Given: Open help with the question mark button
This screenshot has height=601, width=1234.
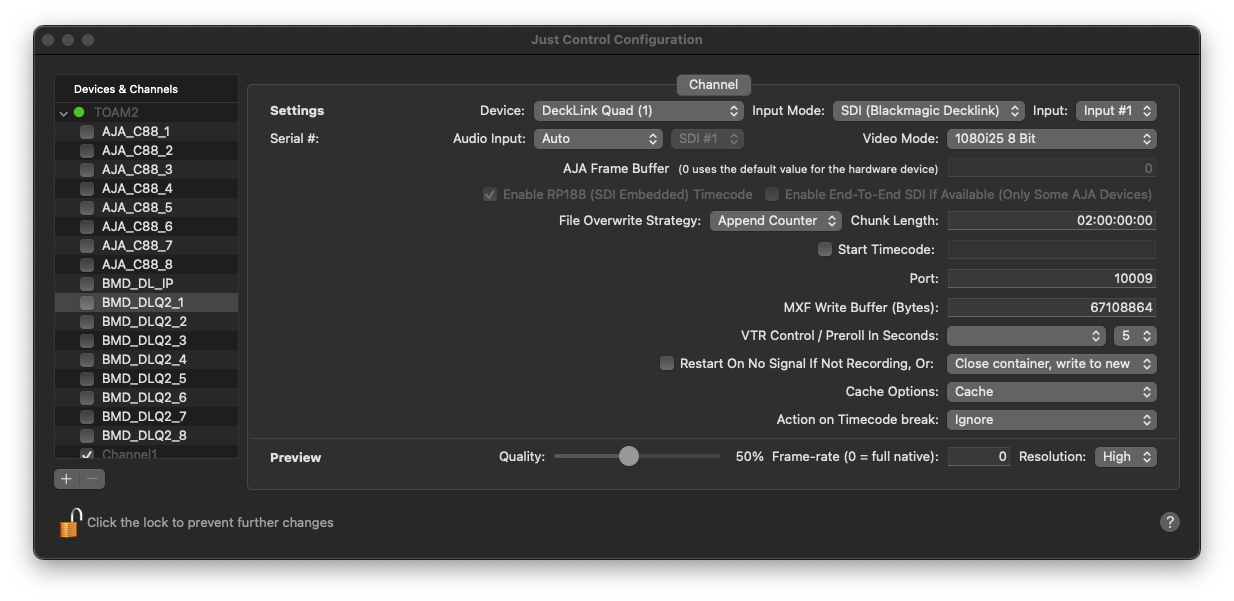Looking at the screenshot, I should point(1169,522).
